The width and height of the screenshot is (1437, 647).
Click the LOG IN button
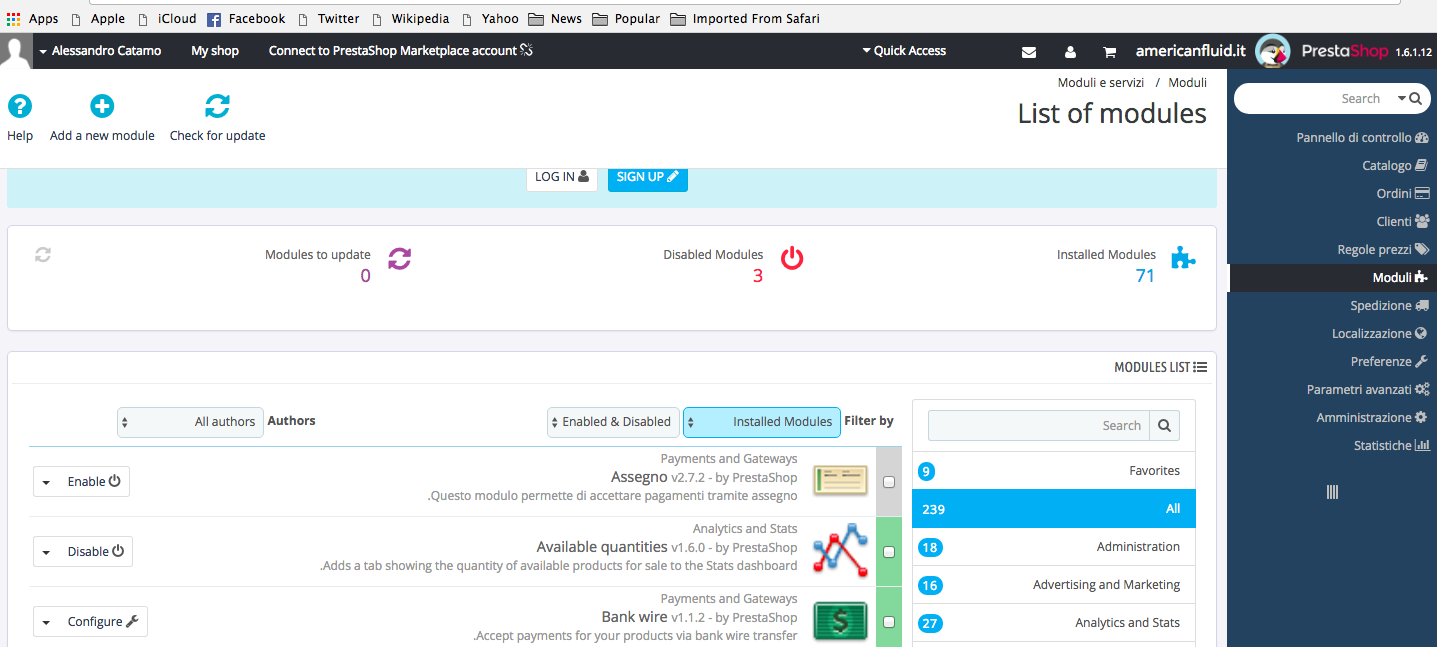pyautogui.click(x=561, y=177)
